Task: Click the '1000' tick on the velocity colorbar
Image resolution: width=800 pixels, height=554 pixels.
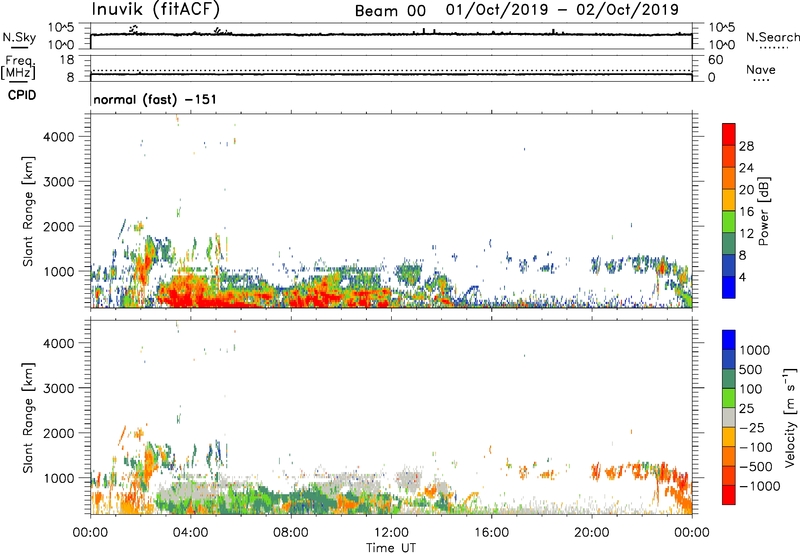Action: pos(755,350)
